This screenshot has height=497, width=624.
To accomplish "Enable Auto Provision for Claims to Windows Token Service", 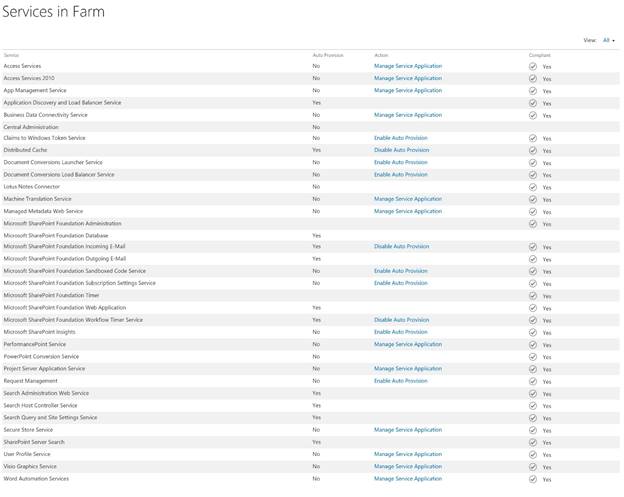I will [x=401, y=138].
